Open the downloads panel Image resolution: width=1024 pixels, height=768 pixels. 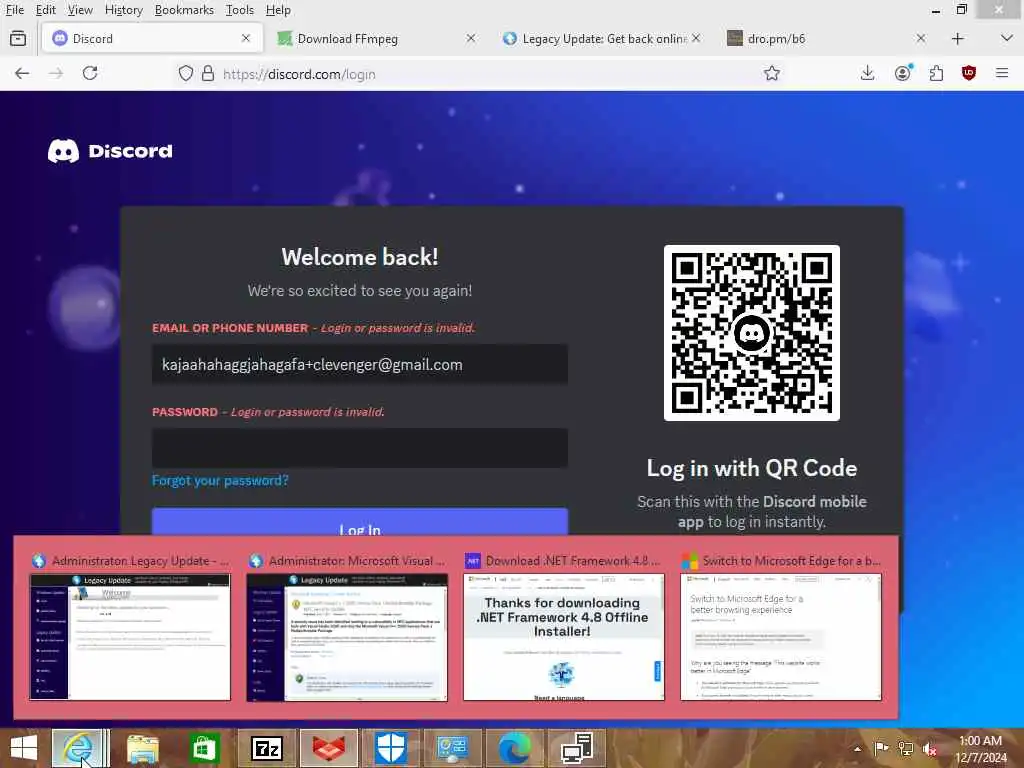867,73
